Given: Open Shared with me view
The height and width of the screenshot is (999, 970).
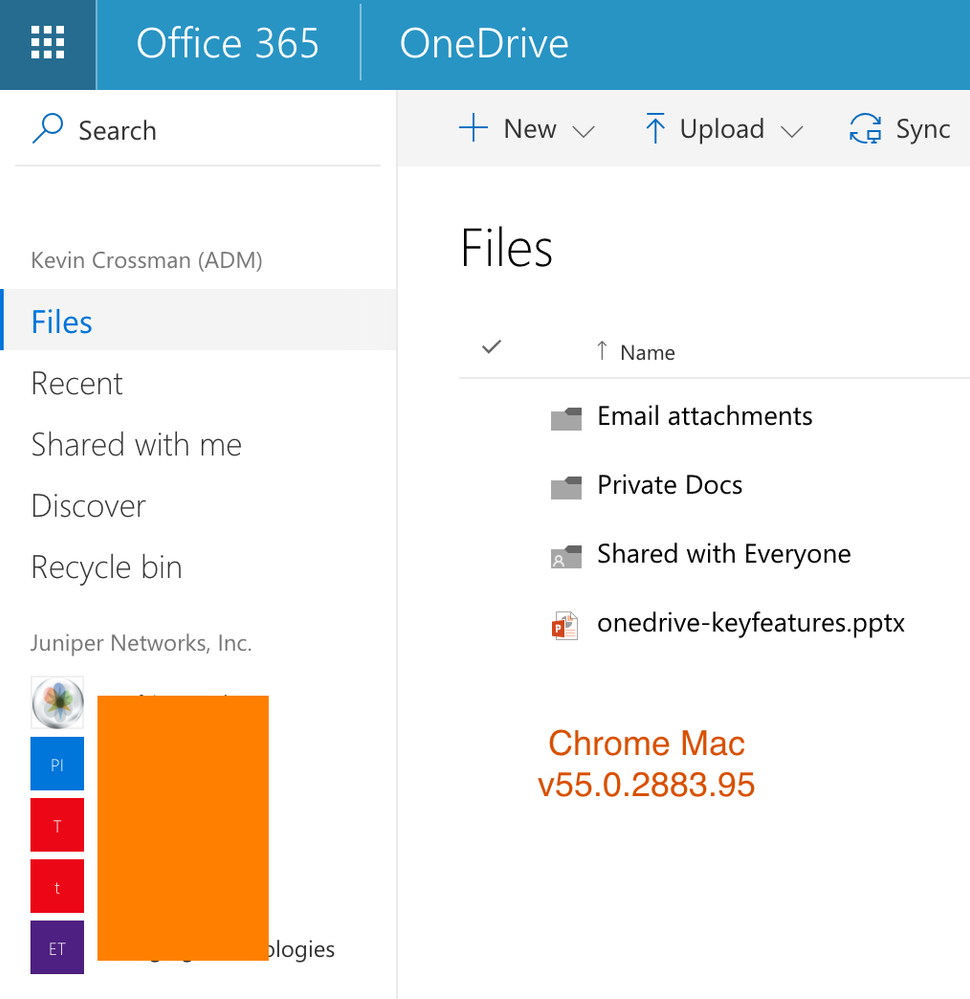Looking at the screenshot, I should point(136,445).
